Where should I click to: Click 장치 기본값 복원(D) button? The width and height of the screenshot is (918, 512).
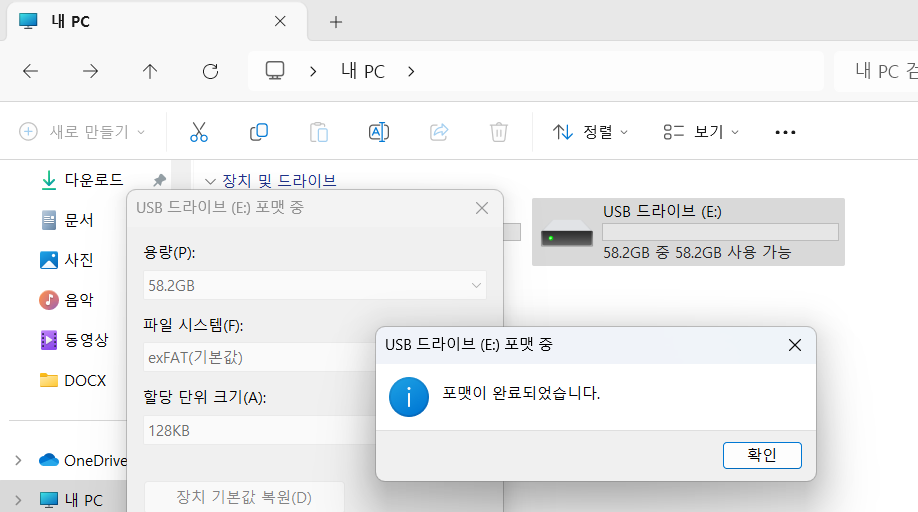click(244, 497)
